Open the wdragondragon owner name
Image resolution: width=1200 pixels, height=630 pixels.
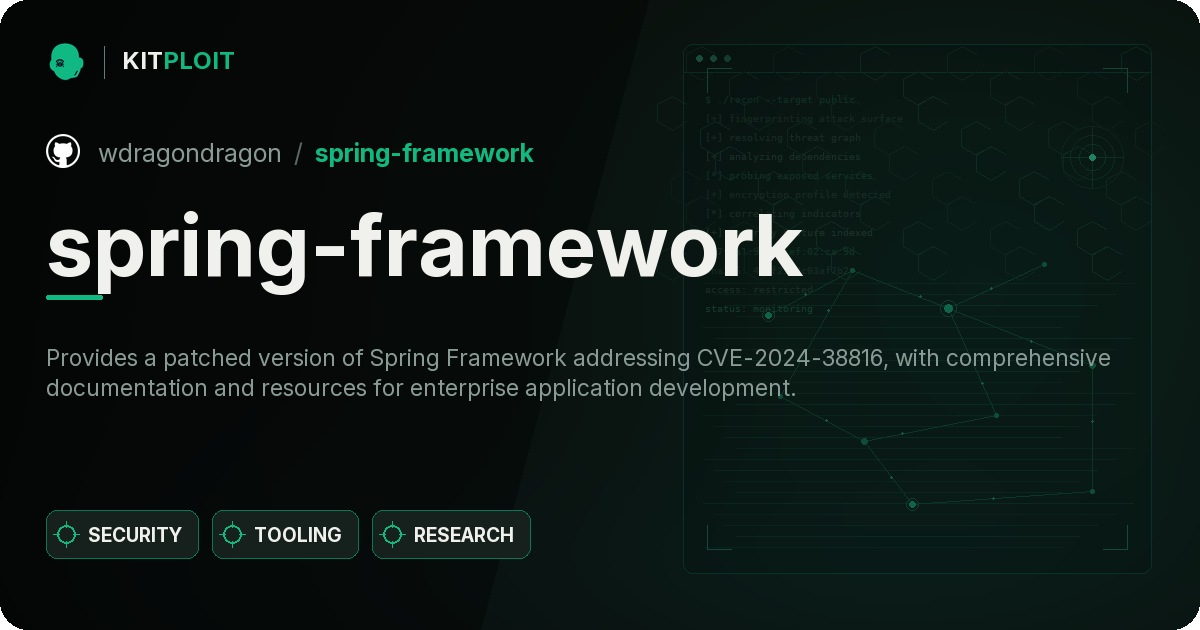[190, 154]
